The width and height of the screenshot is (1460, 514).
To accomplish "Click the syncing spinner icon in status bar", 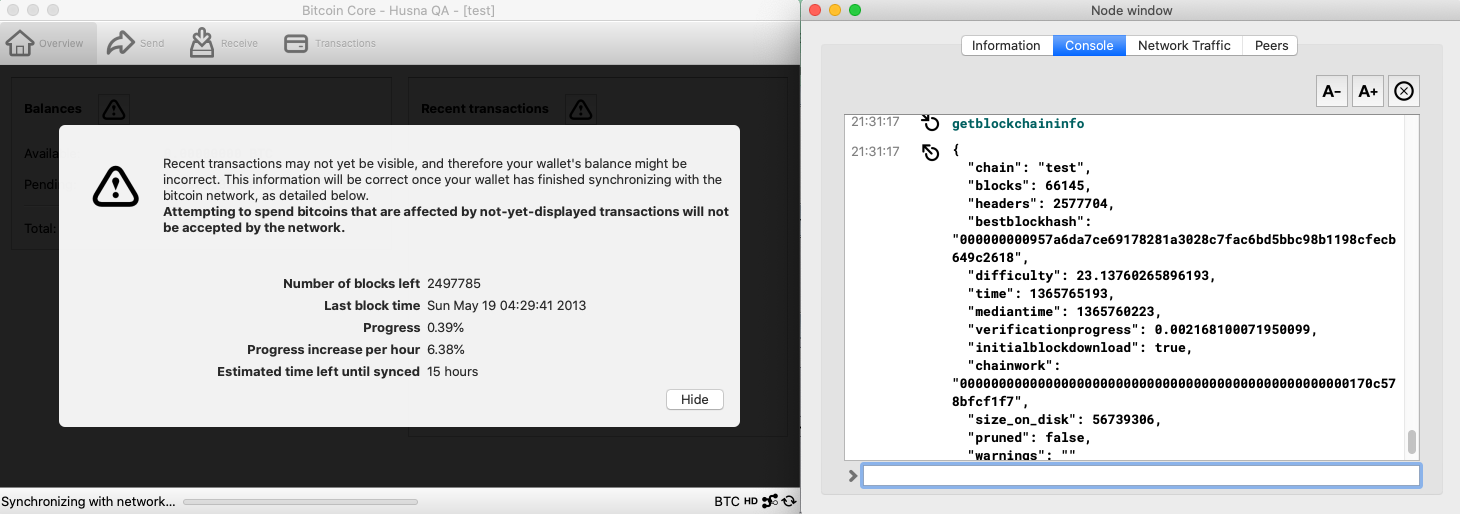I will 789,501.
